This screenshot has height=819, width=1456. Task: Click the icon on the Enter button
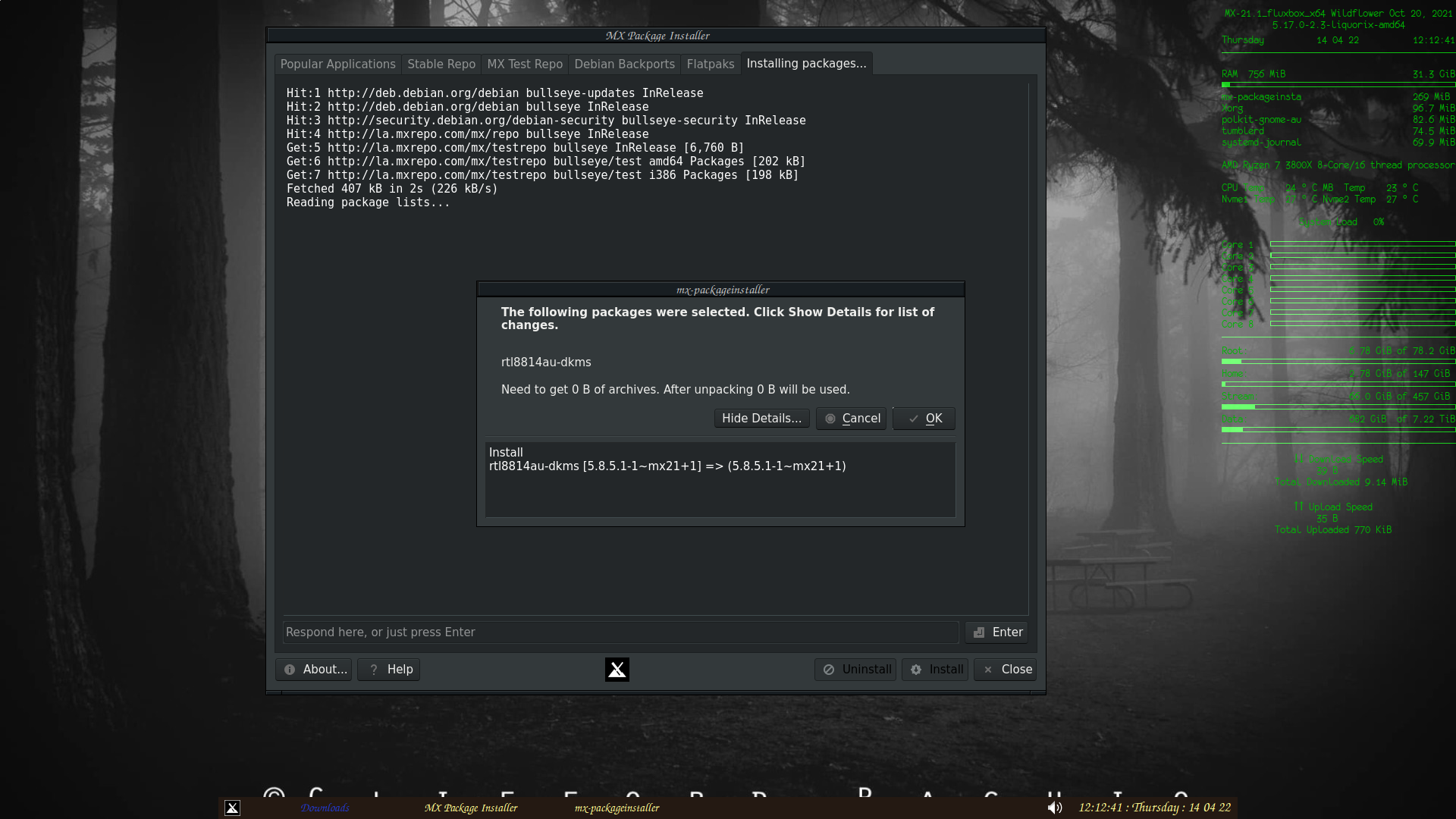[x=979, y=632]
